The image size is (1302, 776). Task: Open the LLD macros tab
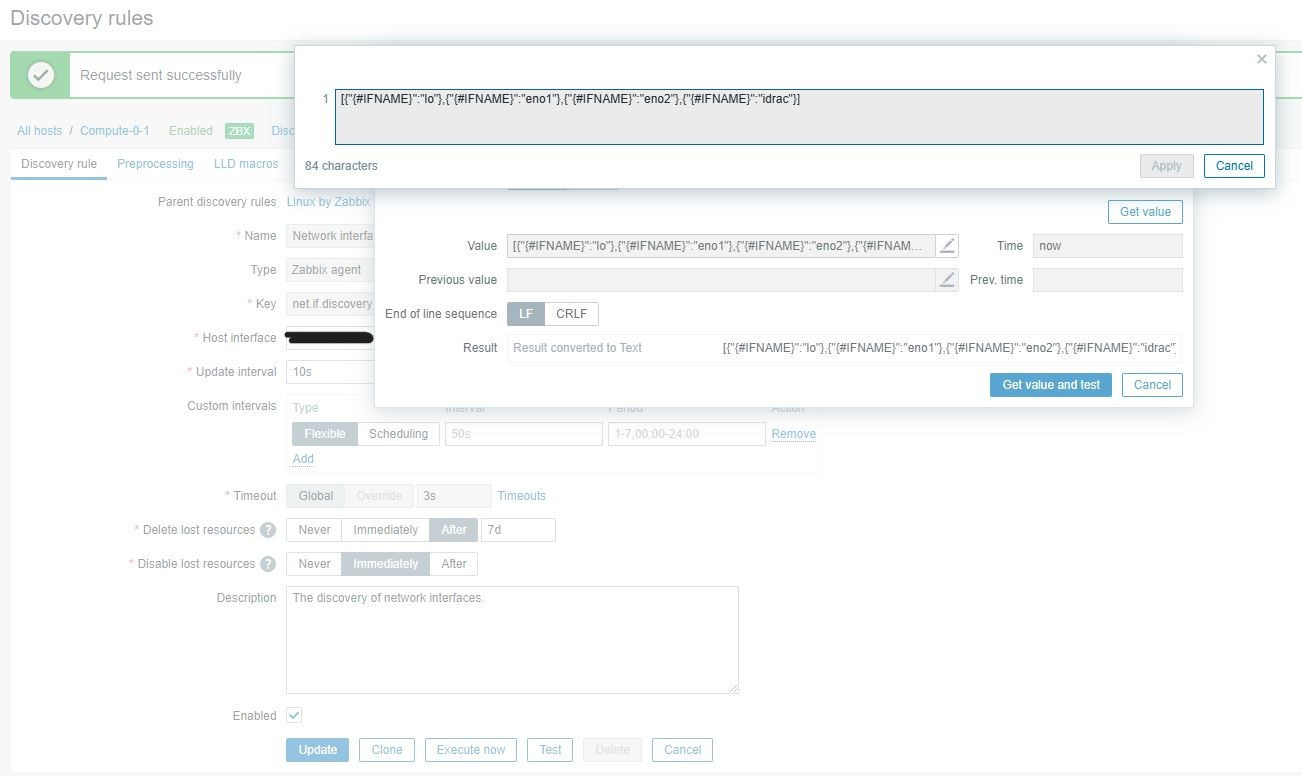coord(246,163)
